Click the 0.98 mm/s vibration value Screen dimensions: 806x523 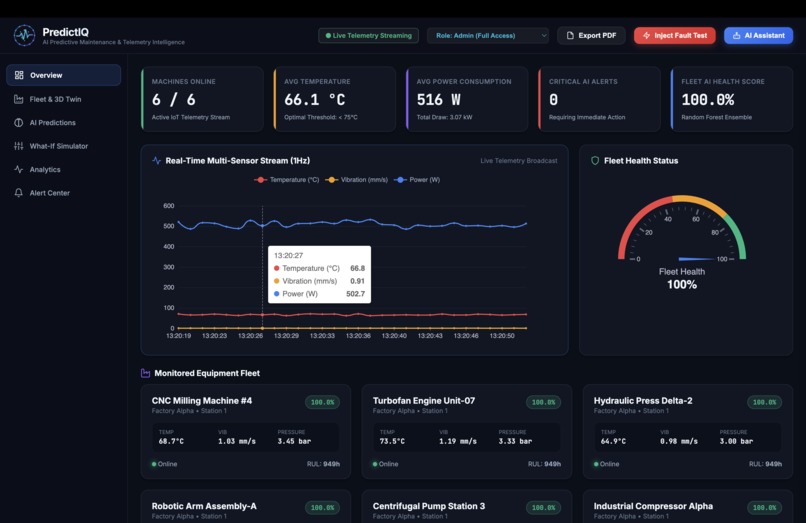(679, 441)
